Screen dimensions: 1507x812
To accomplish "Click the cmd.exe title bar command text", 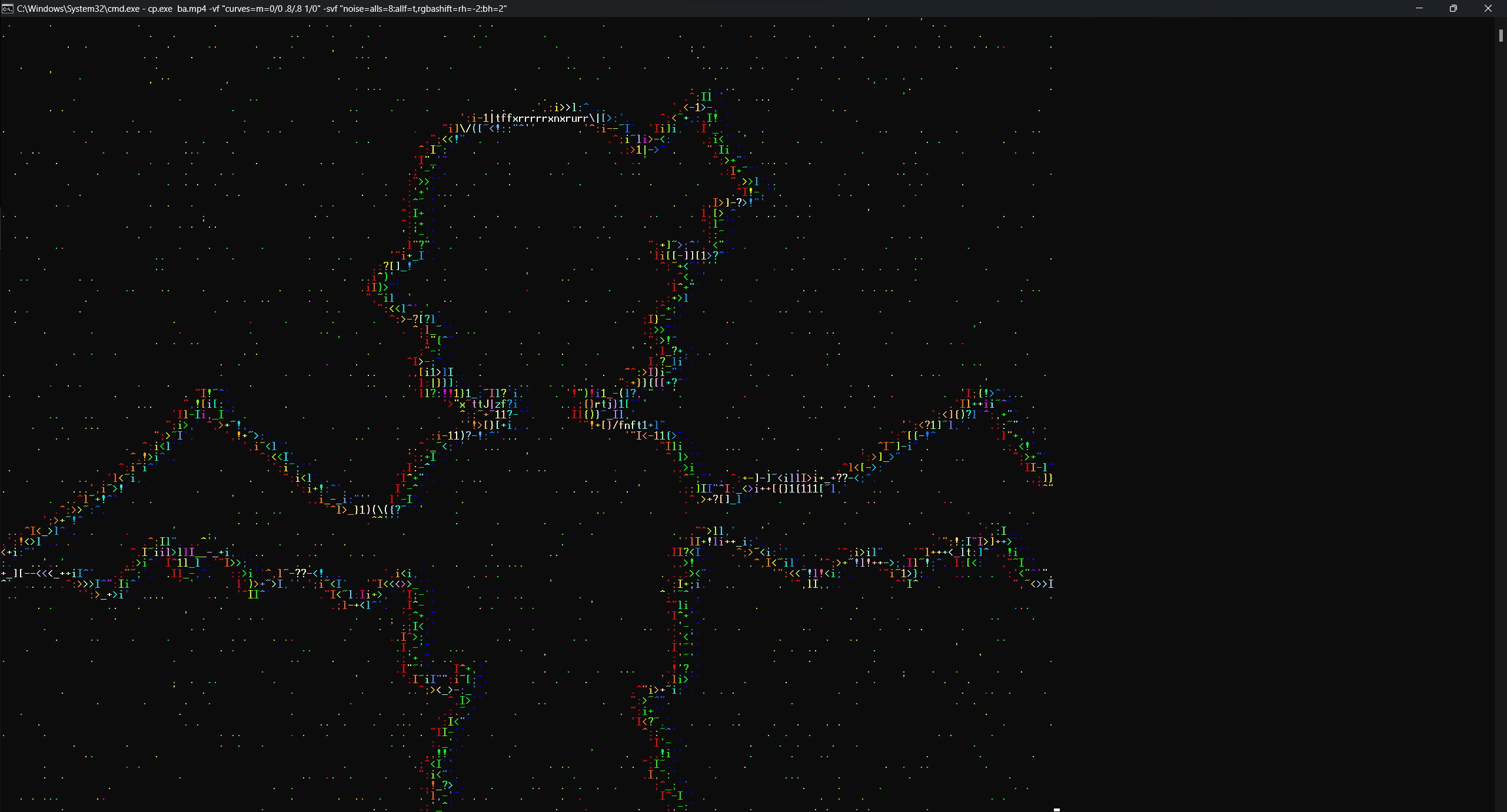I will click(x=262, y=9).
